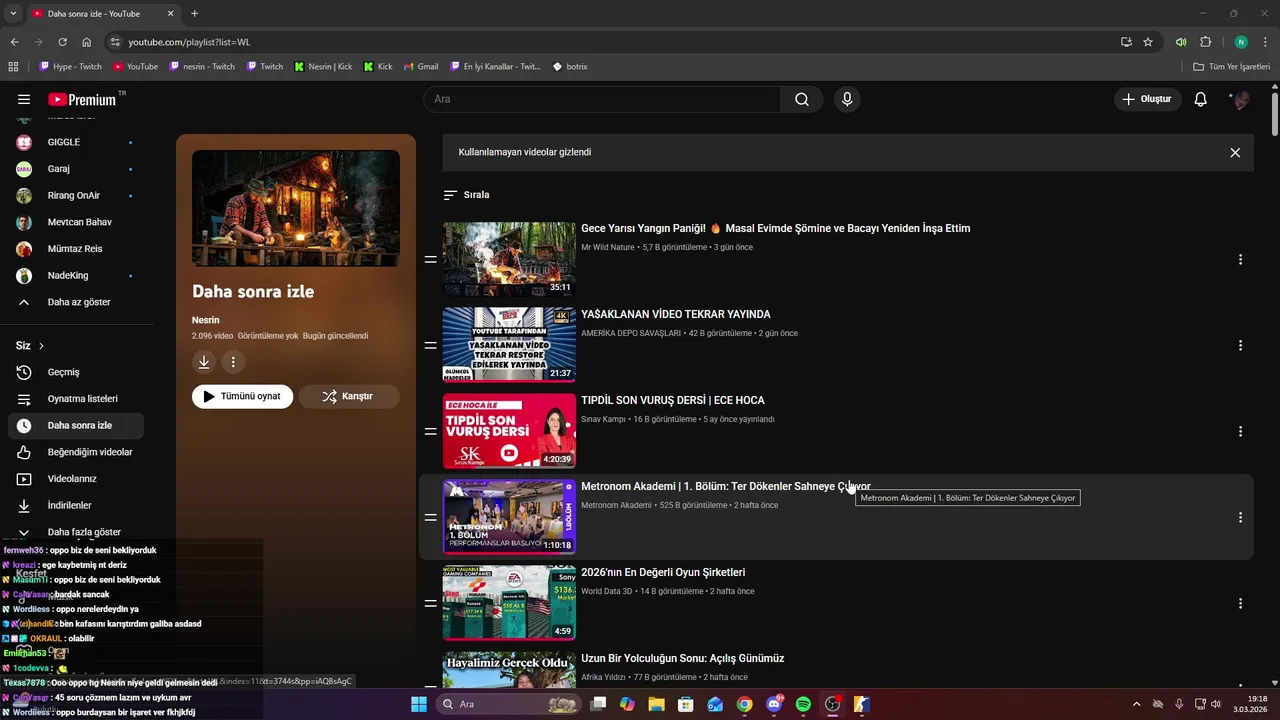Open playlist more-options three dots

tap(233, 362)
